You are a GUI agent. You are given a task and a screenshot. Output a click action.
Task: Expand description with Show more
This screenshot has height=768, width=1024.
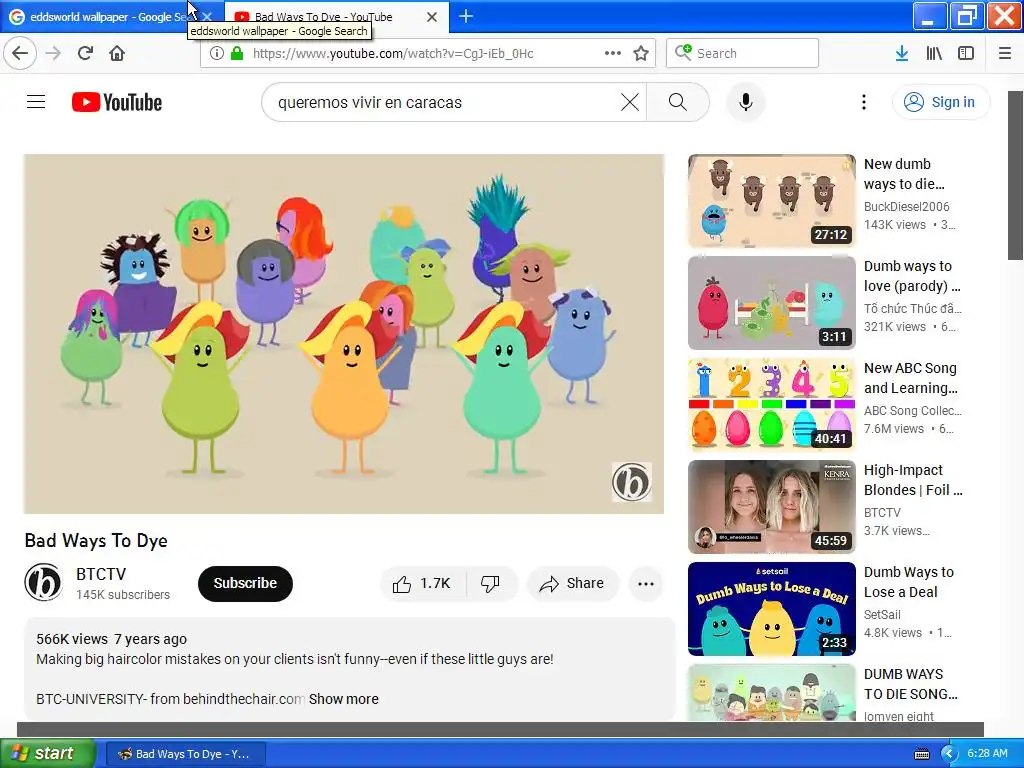(x=344, y=699)
